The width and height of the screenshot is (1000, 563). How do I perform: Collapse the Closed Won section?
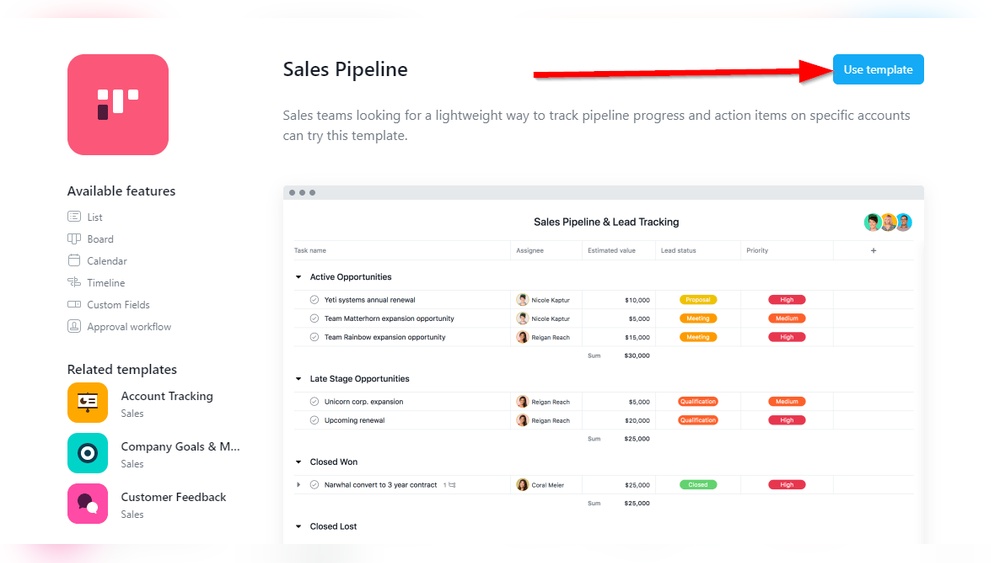pos(298,462)
